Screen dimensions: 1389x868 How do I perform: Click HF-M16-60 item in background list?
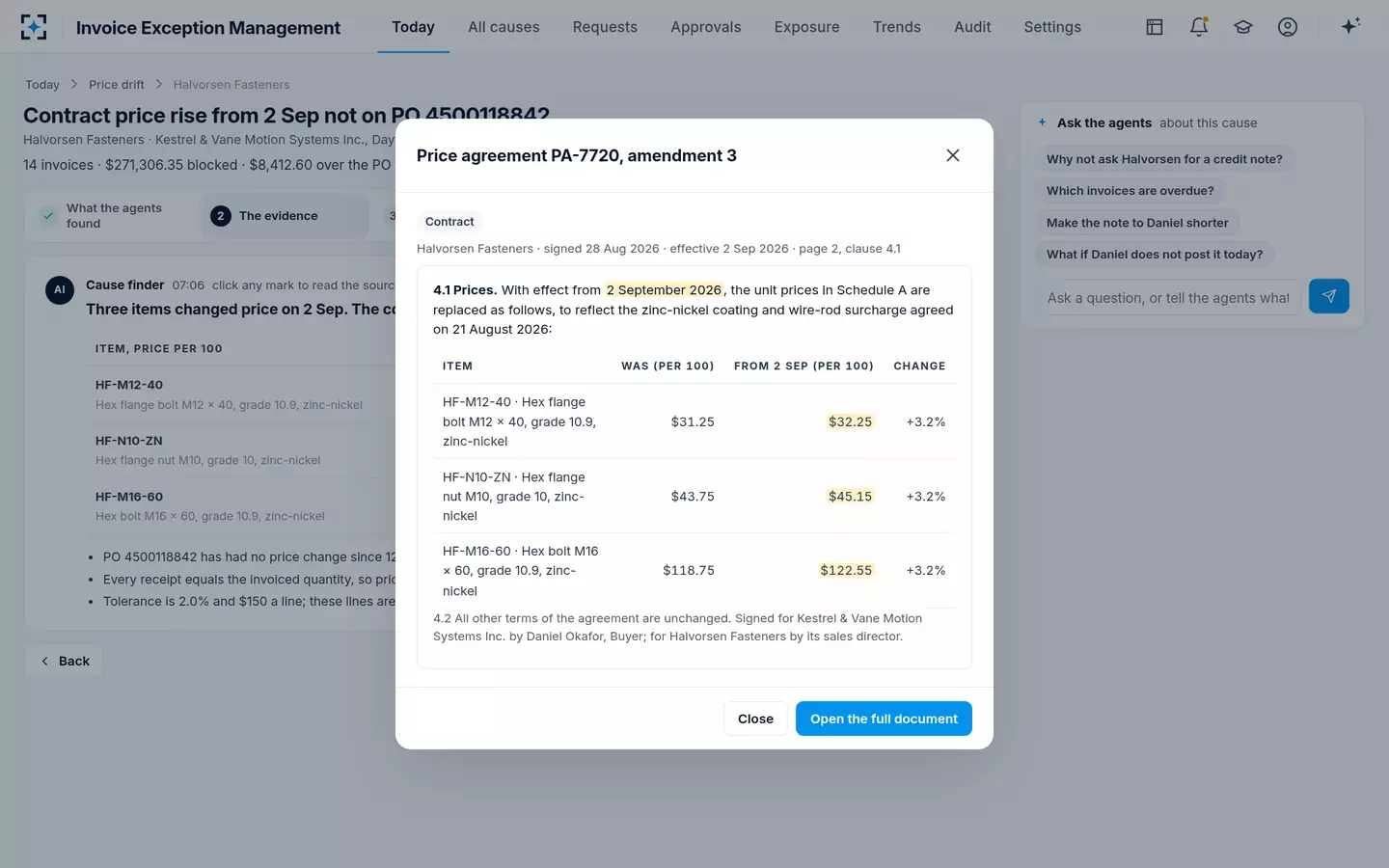tap(129, 497)
